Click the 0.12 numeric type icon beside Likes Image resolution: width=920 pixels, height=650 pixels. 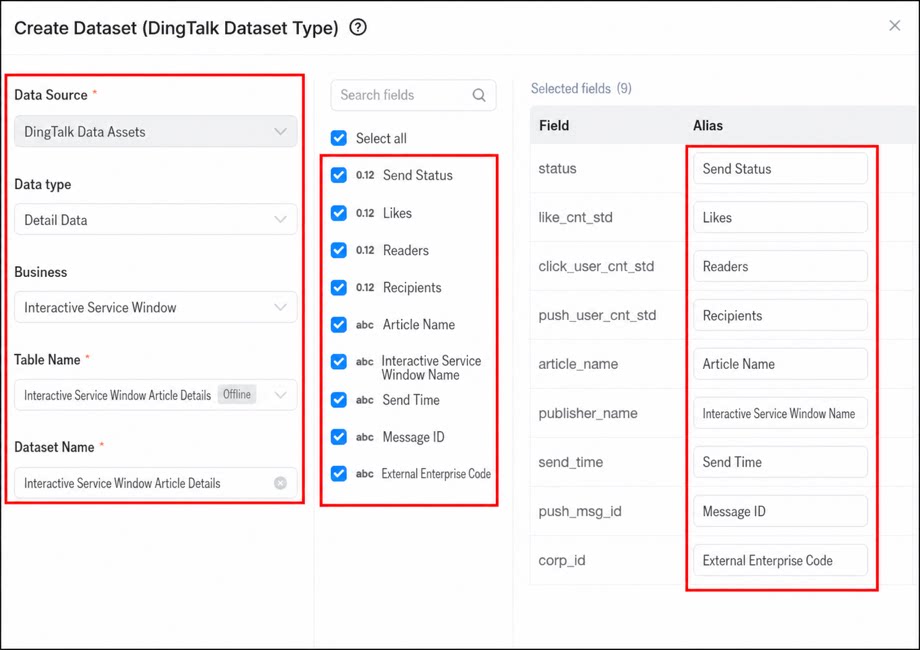coord(365,213)
